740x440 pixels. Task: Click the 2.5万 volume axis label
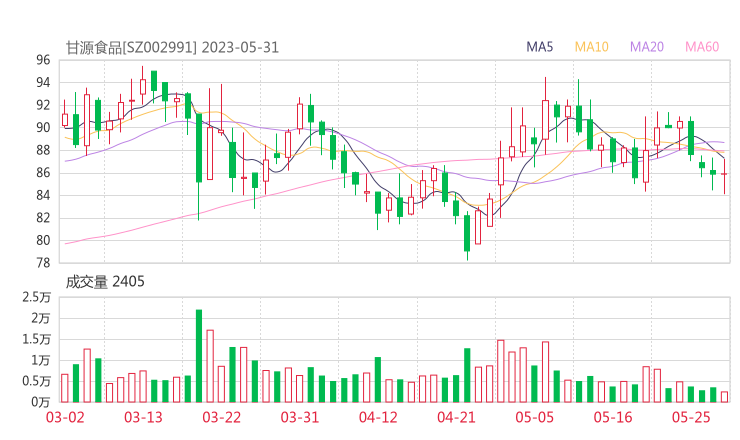click(x=36, y=297)
